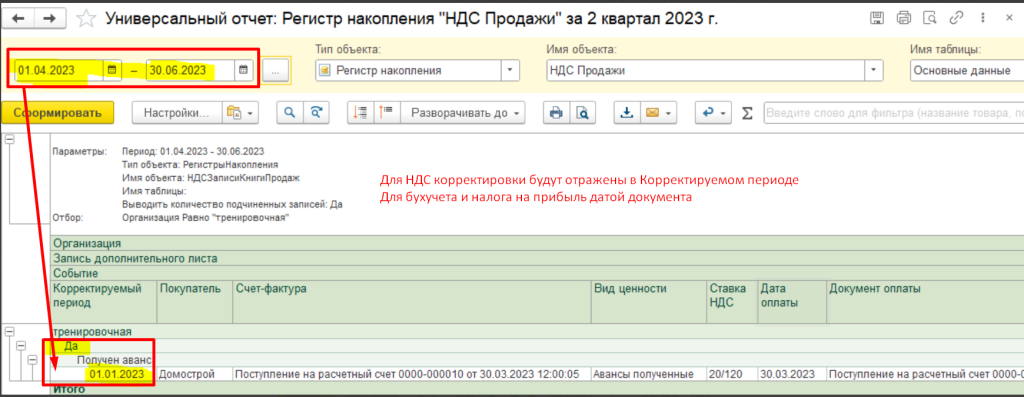Collapse the Получен аванс group row
The height and width of the screenshot is (397, 1024).
coord(33,359)
